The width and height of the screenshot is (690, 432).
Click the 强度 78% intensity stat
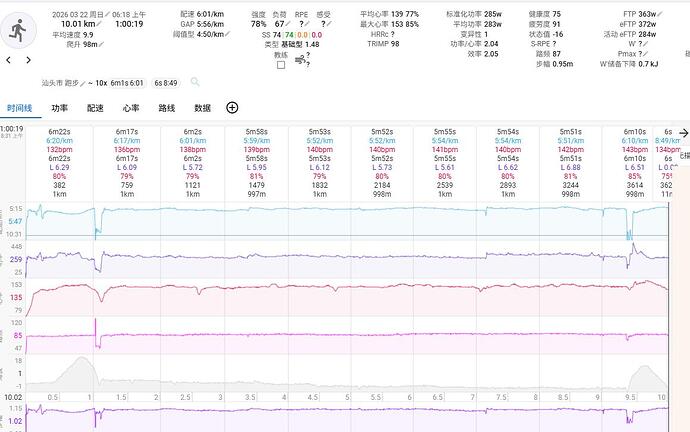point(258,19)
